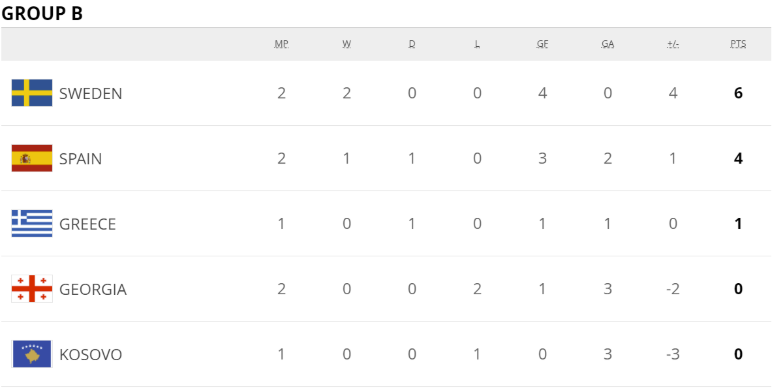Screen dimensions: 772x388
Task: Click the D draws column header
Action: (x=412, y=44)
